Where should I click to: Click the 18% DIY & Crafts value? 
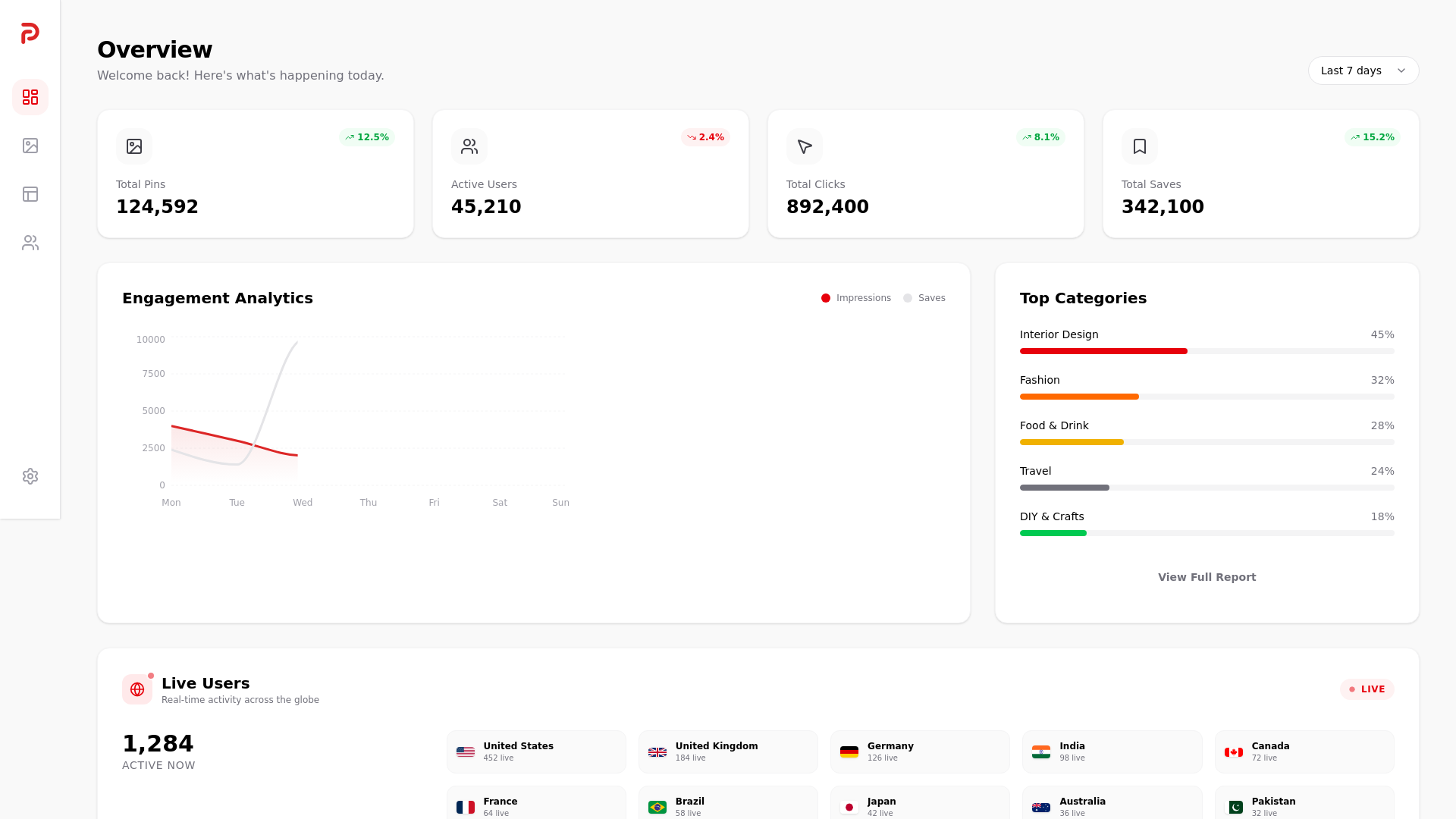pos(1382,516)
